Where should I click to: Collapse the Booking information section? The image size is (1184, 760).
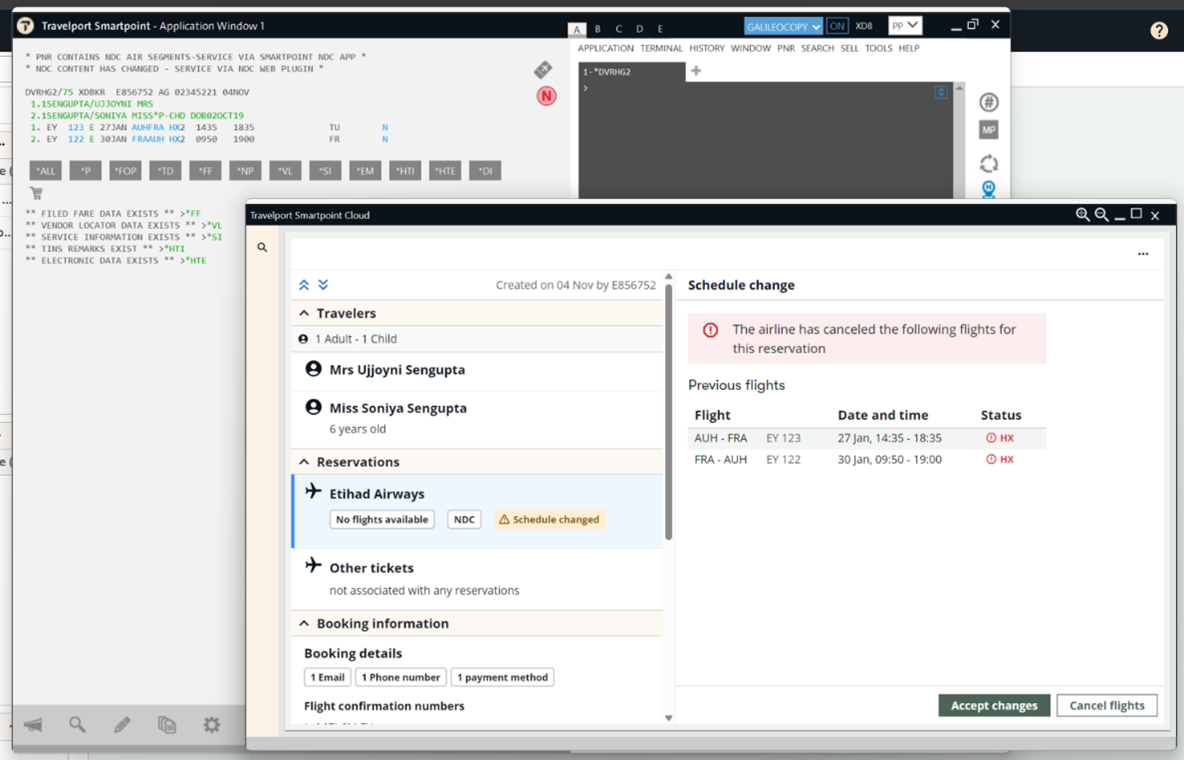pyautogui.click(x=304, y=624)
